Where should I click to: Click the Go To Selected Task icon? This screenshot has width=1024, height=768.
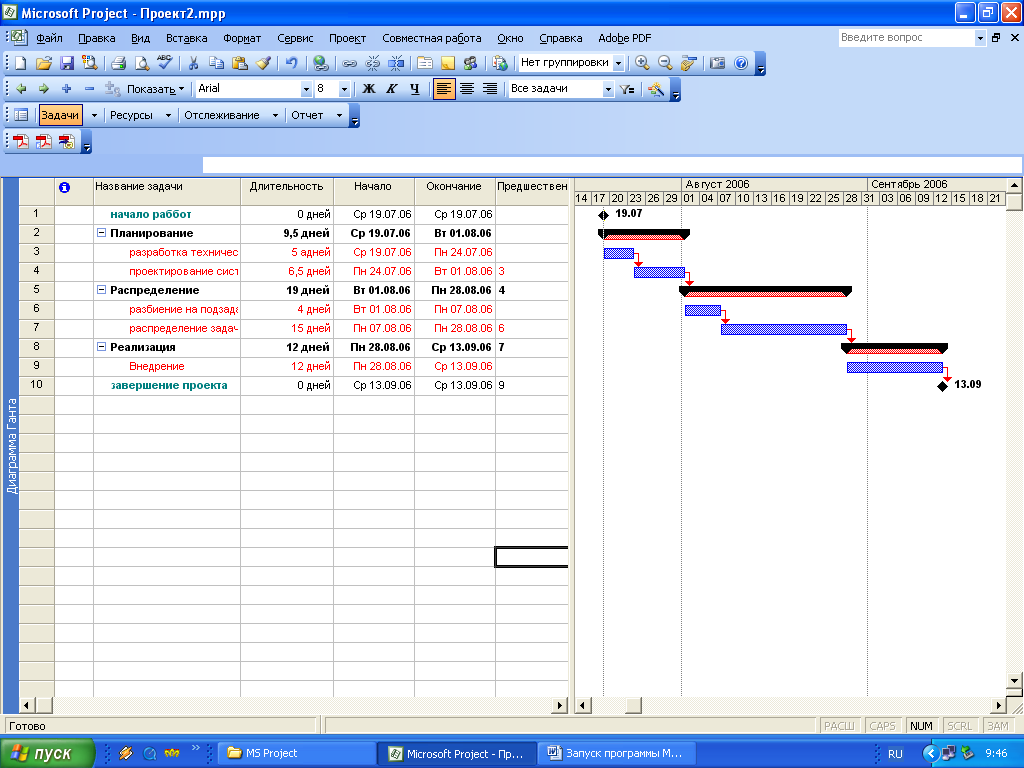(688, 63)
